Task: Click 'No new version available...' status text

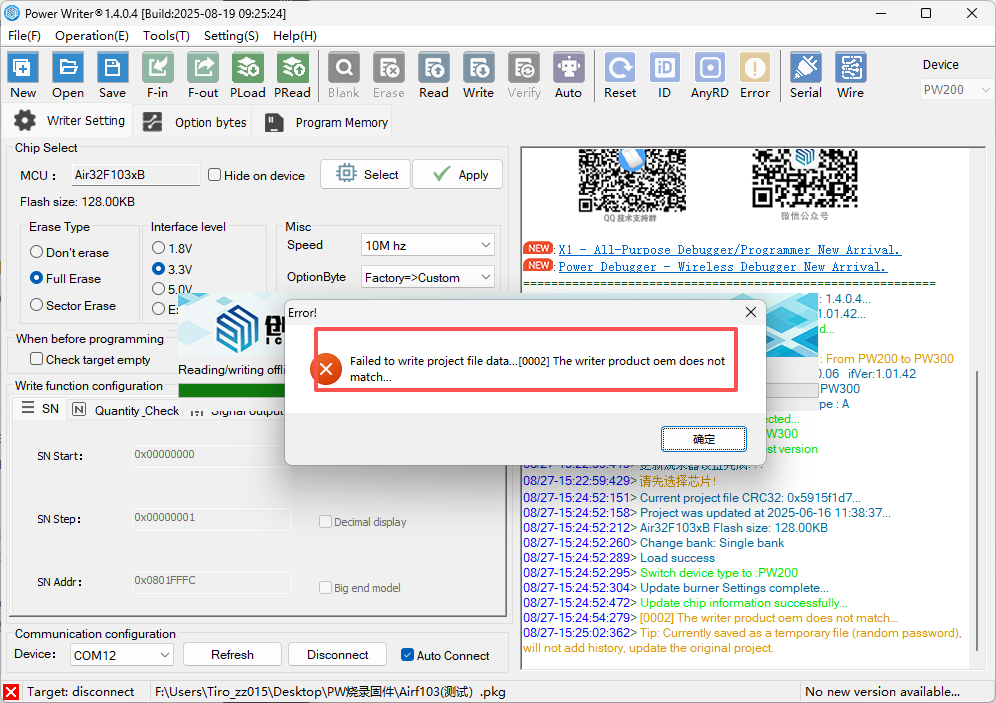Action: [x=882, y=692]
